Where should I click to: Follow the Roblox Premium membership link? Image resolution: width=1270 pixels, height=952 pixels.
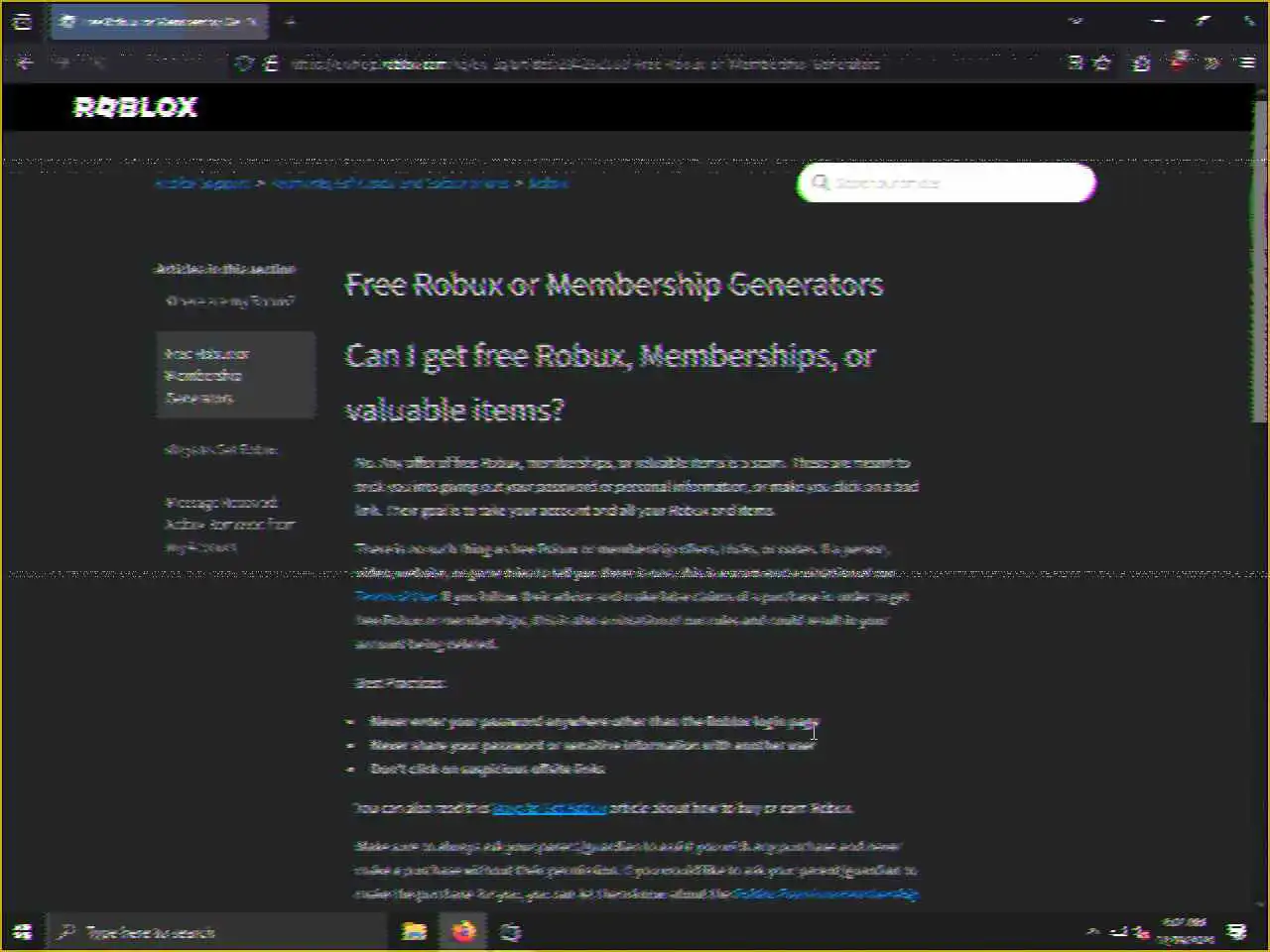point(825,893)
